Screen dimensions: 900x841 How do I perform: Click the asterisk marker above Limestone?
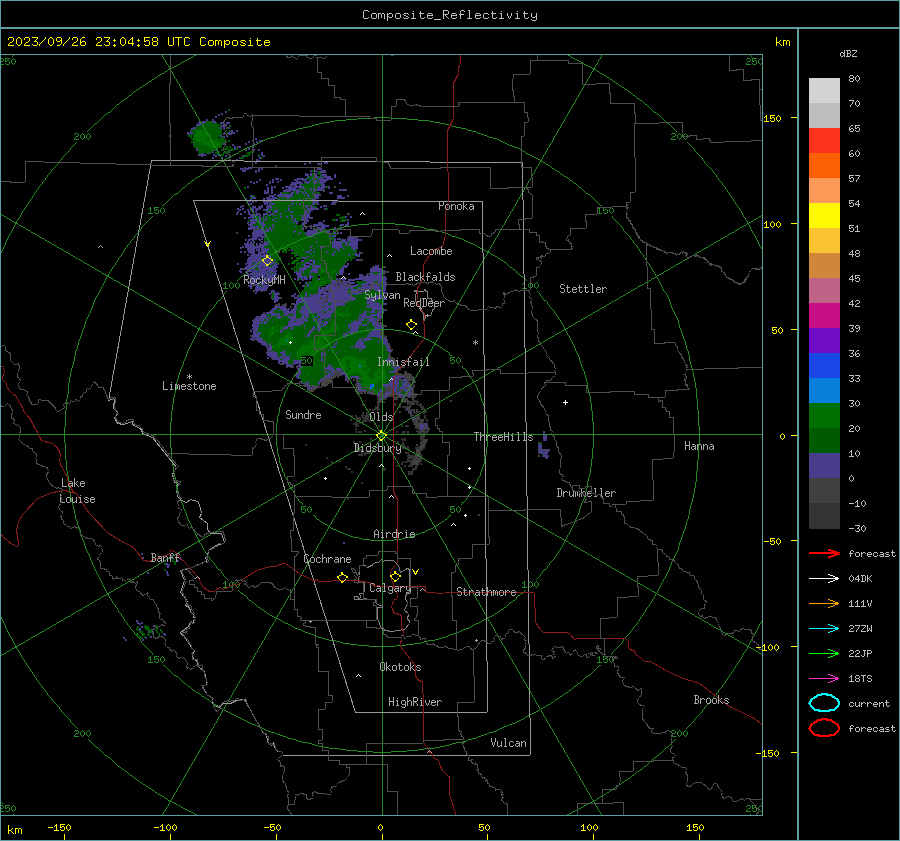pos(189,377)
